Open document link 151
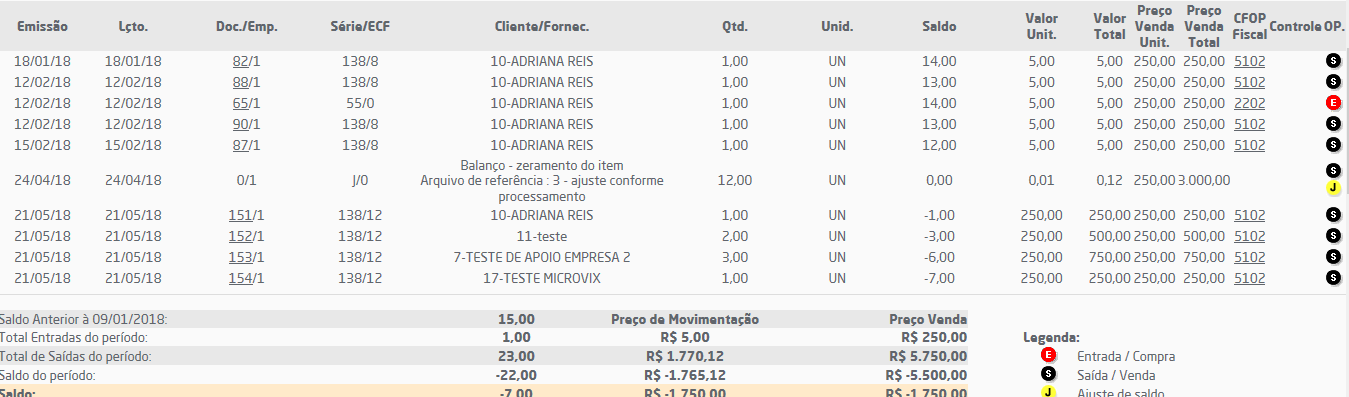This screenshot has height=397, width=1349. (x=240, y=215)
